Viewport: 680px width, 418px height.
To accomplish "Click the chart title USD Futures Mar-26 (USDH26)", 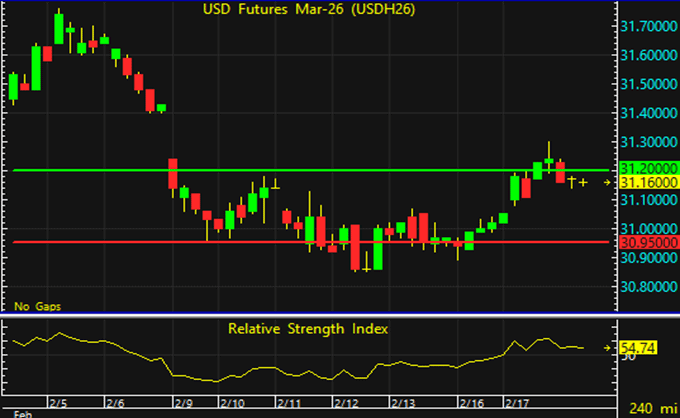I will click(x=307, y=10).
